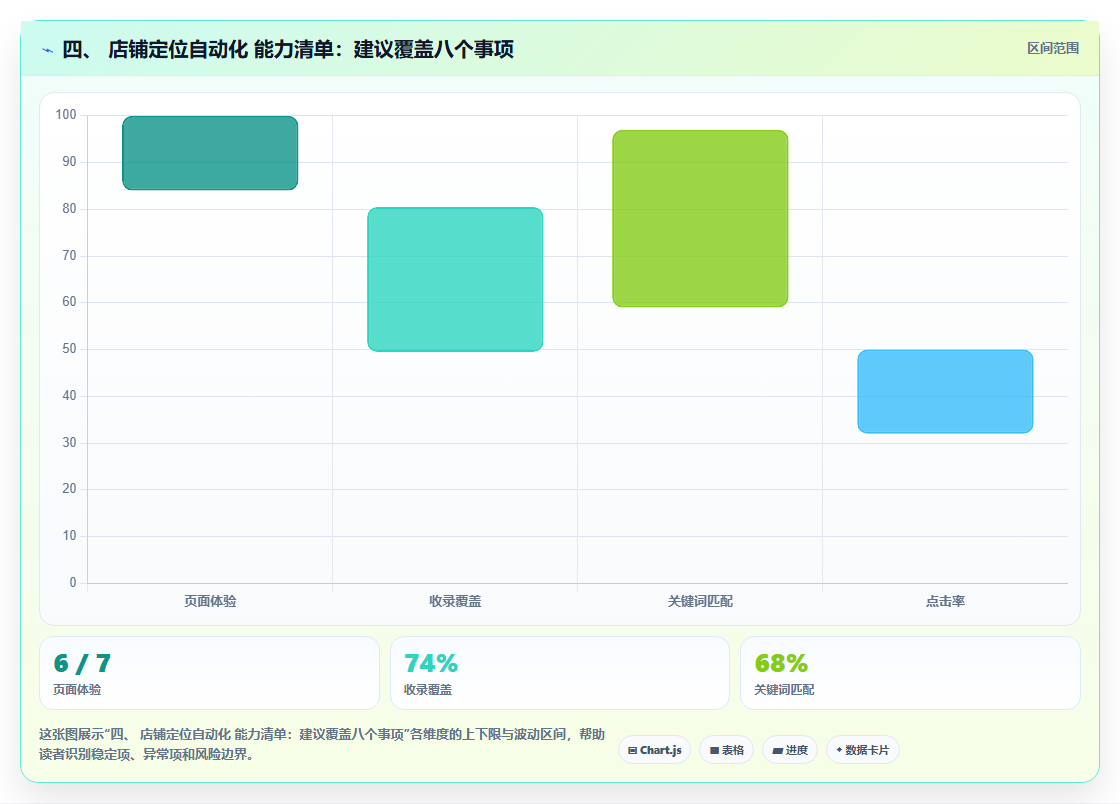Click the 数据卡片 tag
Viewport: 1120px width, 804px height.
[863, 750]
